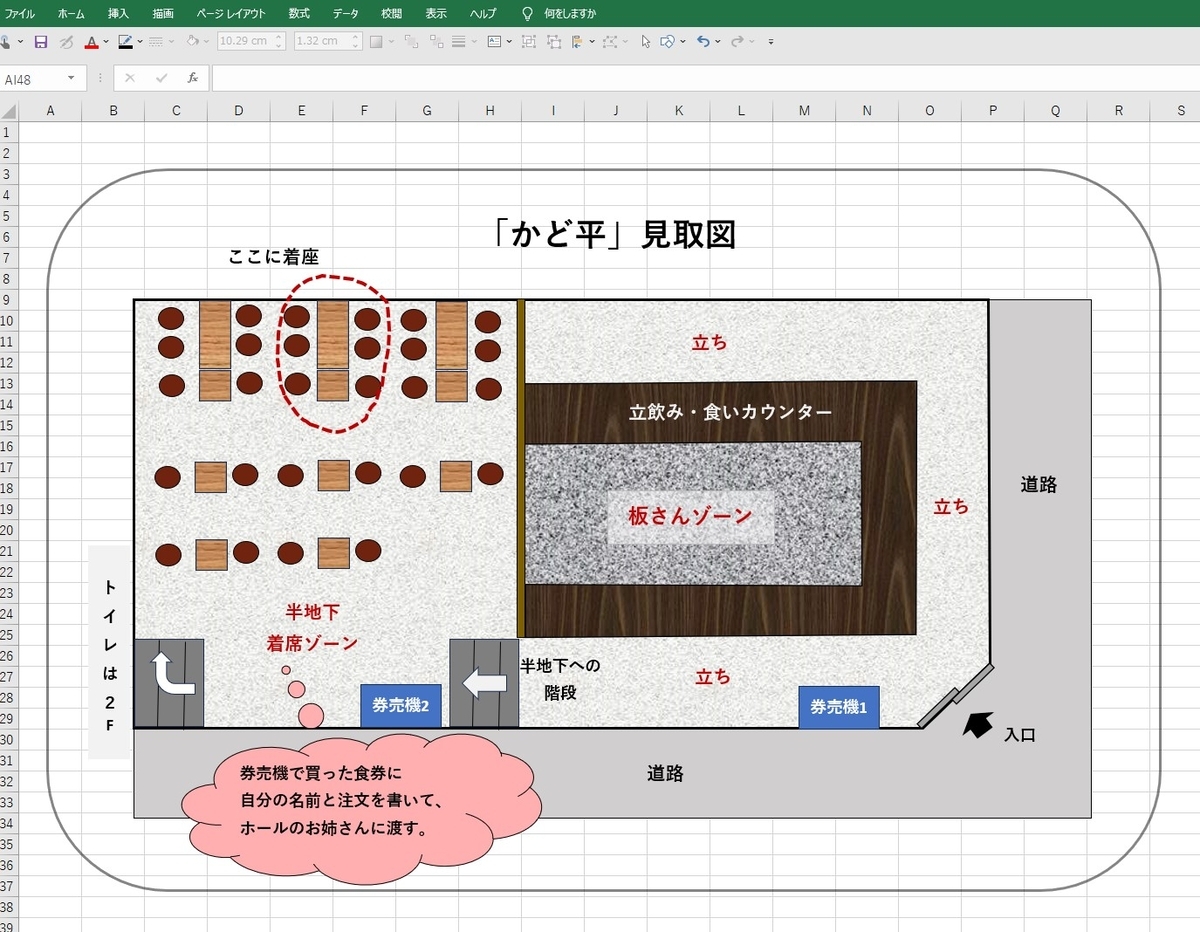1200x932 pixels.
Task: Click the 「かど平」見取図 title text
Action: coord(615,233)
